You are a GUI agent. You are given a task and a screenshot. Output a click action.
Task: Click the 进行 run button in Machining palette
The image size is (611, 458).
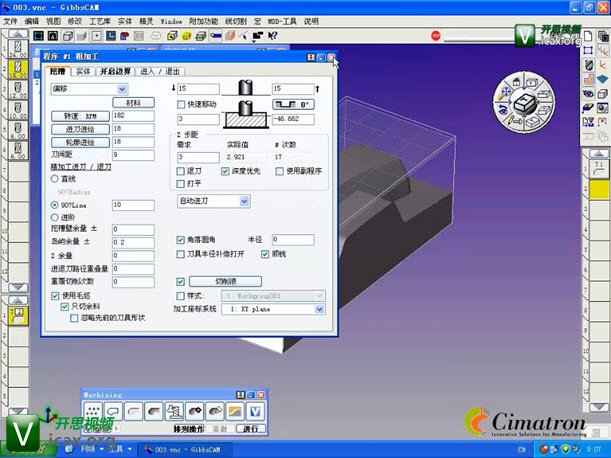pyautogui.click(x=251, y=429)
